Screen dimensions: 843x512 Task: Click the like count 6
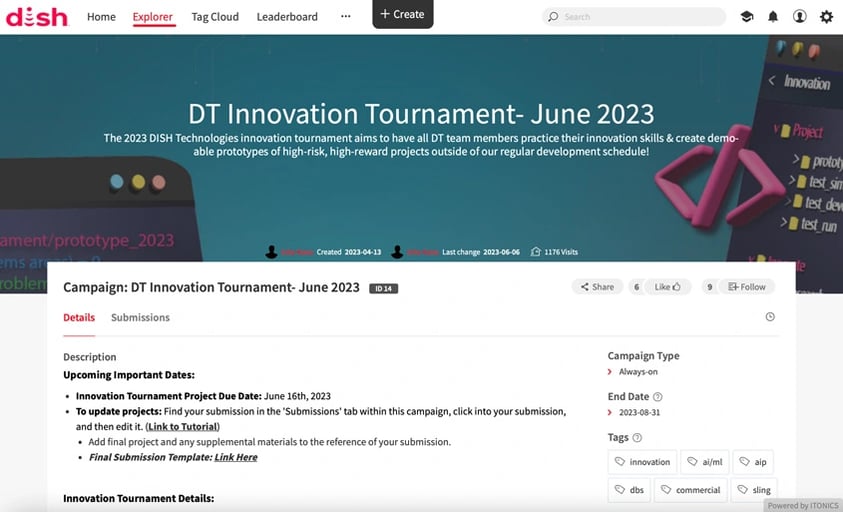pyautogui.click(x=637, y=287)
